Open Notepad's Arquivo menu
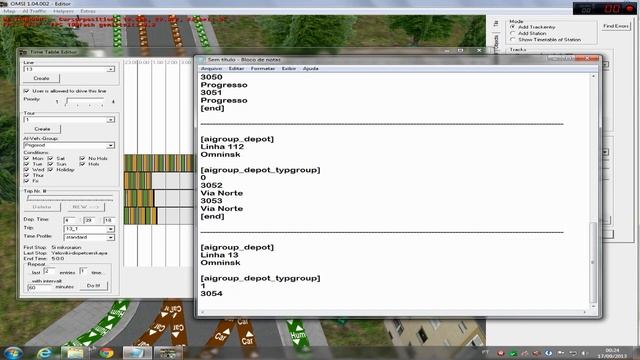Screen dimensions: 640x360 click(x=211, y=69)
